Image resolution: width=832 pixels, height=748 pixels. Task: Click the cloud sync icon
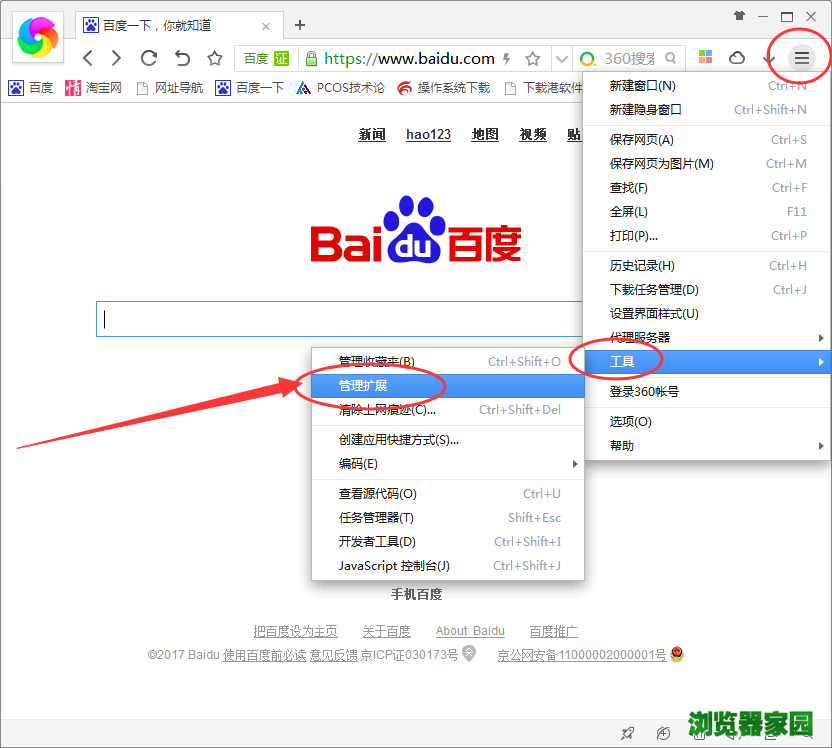click(737, 58)
